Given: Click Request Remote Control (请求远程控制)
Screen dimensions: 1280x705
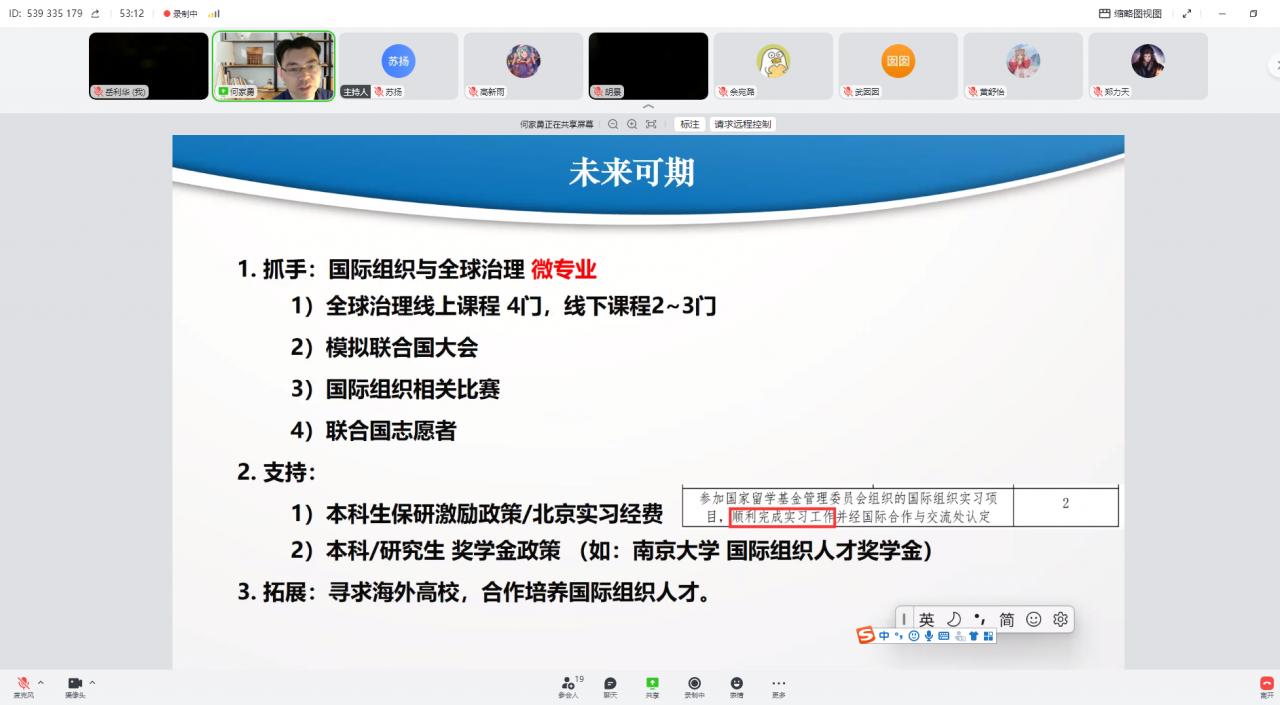Looking at the screenshot, I should 742,124.
